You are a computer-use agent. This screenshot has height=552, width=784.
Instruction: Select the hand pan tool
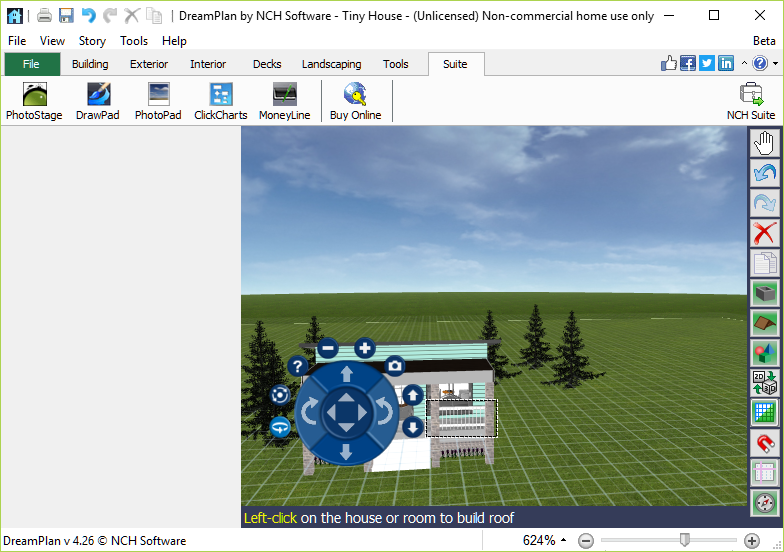click(x=765, y=144)
